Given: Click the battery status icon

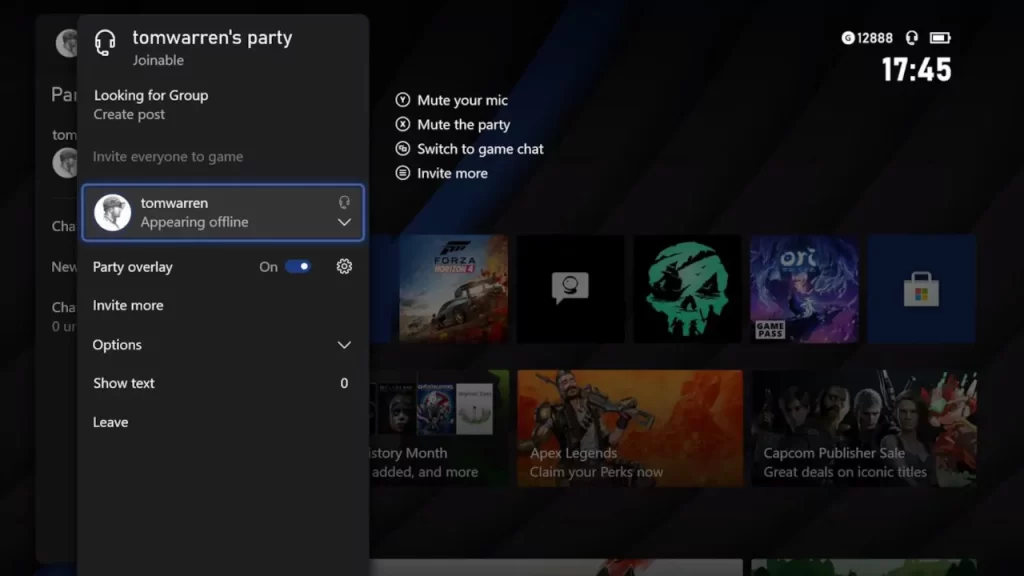Looking at the screenshot, I should (x=940, y=38).
